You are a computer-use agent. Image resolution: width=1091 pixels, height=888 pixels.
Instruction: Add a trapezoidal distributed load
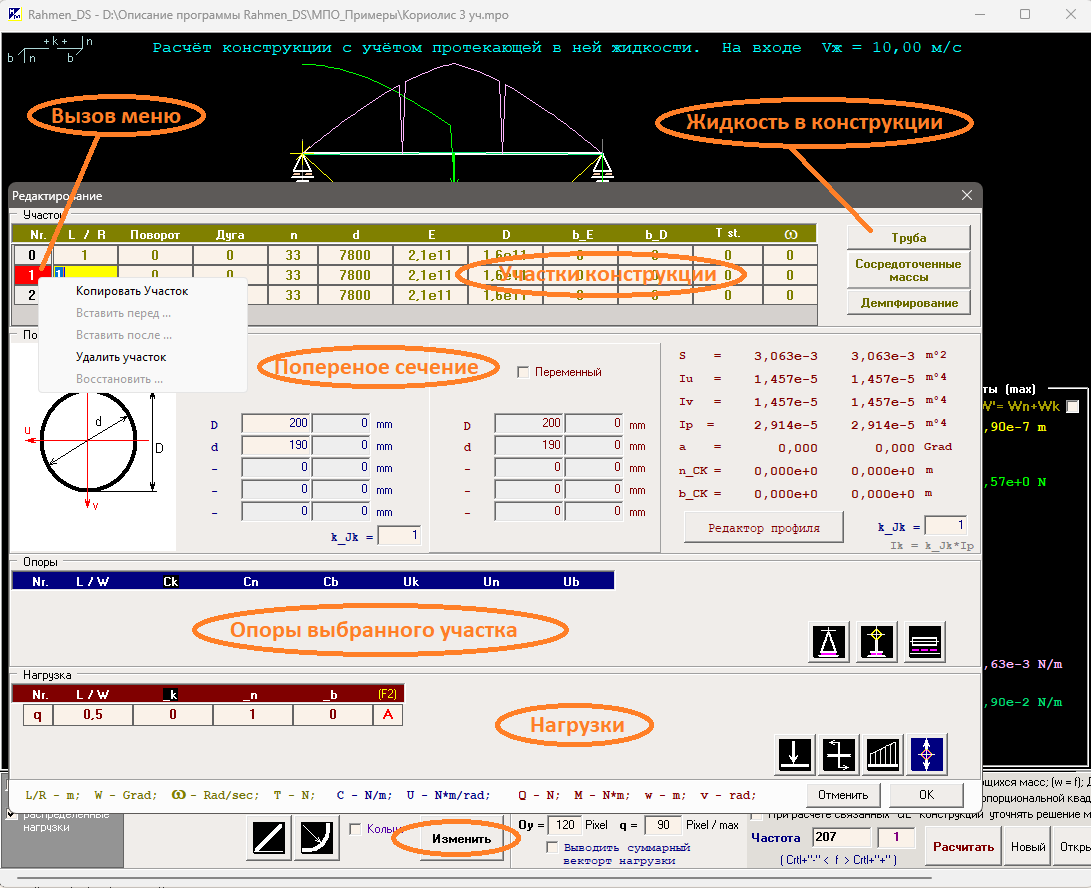(x=884, y=754)
